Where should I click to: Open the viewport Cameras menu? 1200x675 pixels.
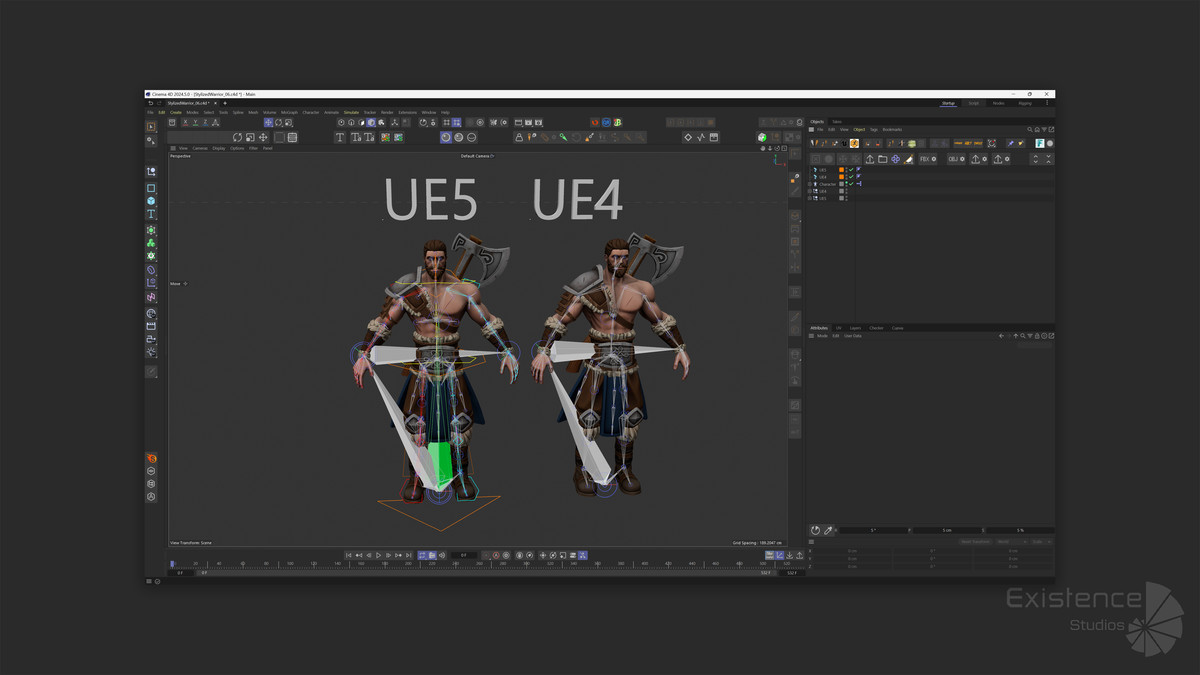200,148
